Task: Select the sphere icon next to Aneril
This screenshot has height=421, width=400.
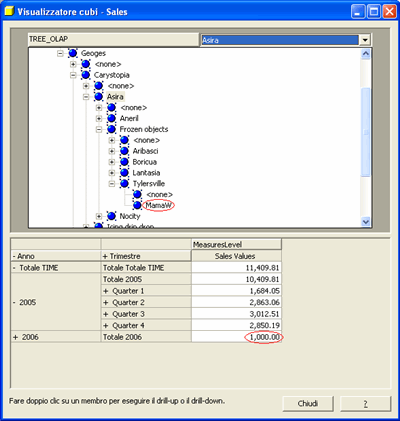Action: [x=111, y=118]
